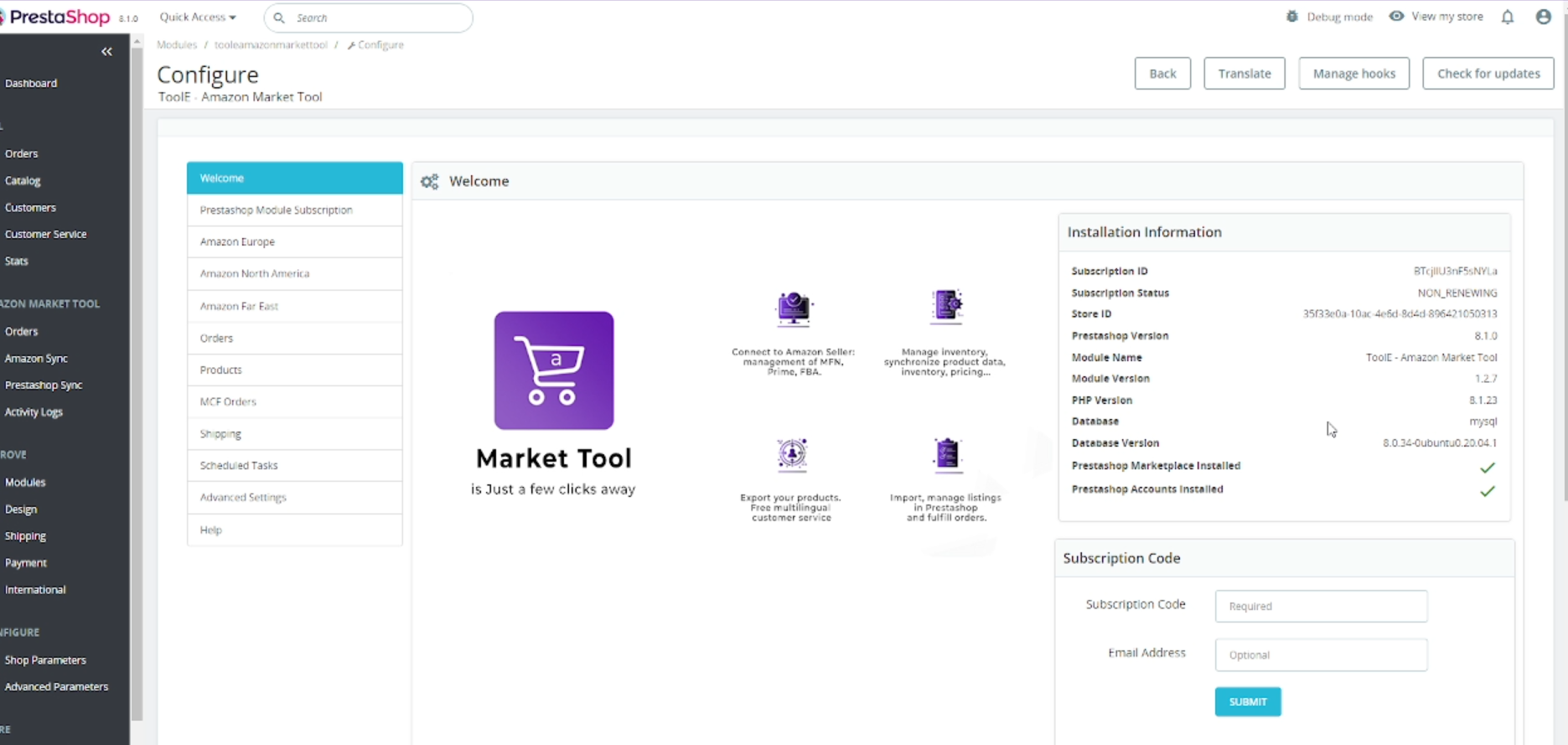Click the NON_RENEWING subscription status value
This screenshot has height=745, width=1568.
click(x=1457, y=293)
